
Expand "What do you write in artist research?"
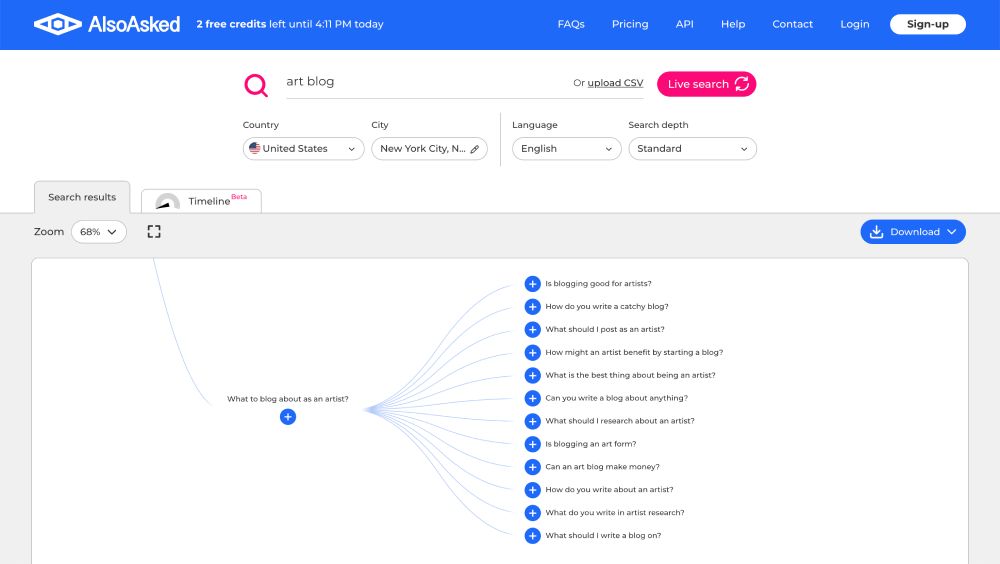click(x=533, y=513)
